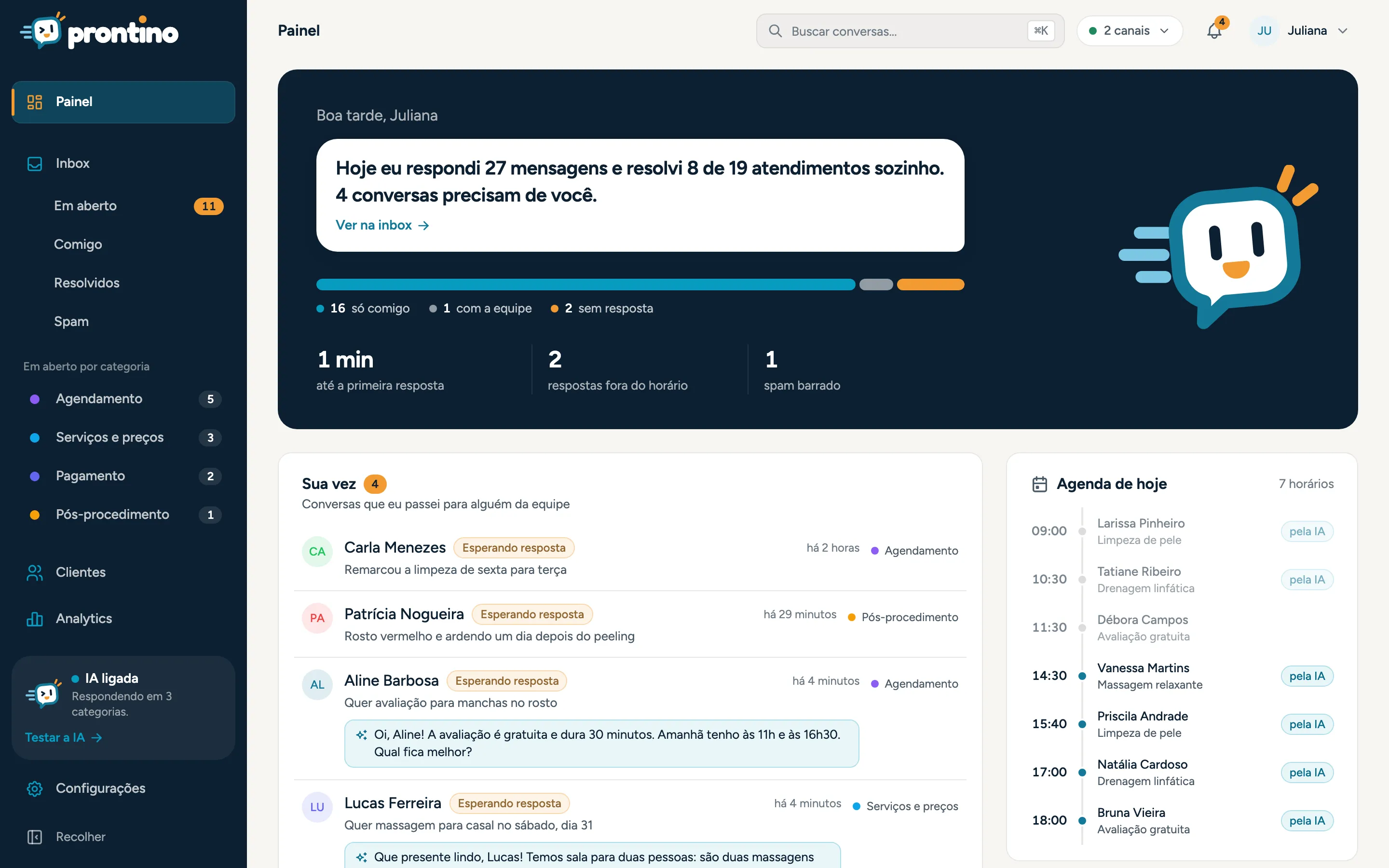Screen dimensions: 1389x868
Task: Click Agendamento tag on Aline Barbosa row
Action: point(914,684)
